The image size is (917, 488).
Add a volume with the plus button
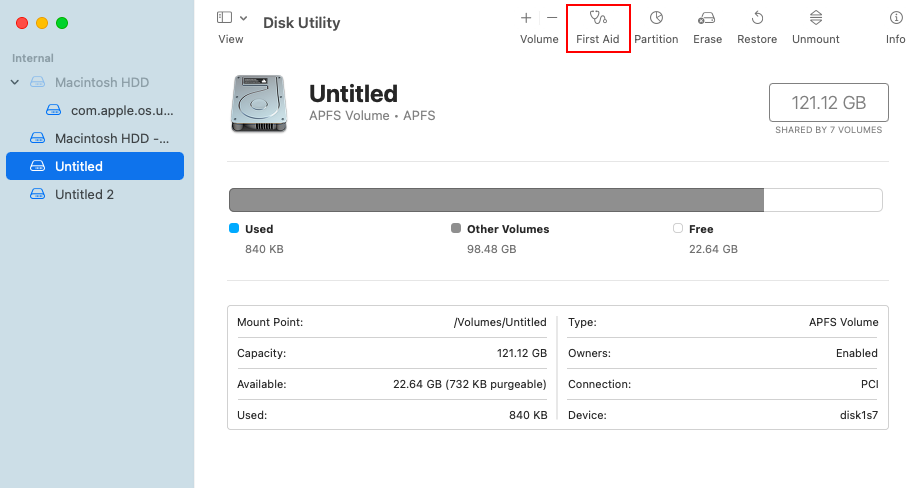click(526, 18)
